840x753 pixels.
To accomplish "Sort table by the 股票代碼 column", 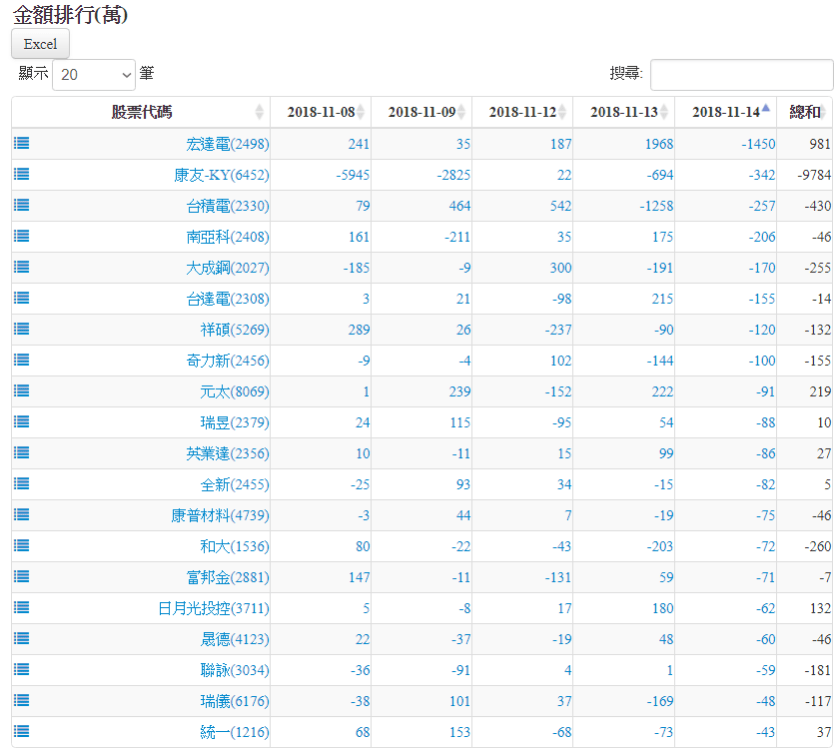I will coord(141,112).
